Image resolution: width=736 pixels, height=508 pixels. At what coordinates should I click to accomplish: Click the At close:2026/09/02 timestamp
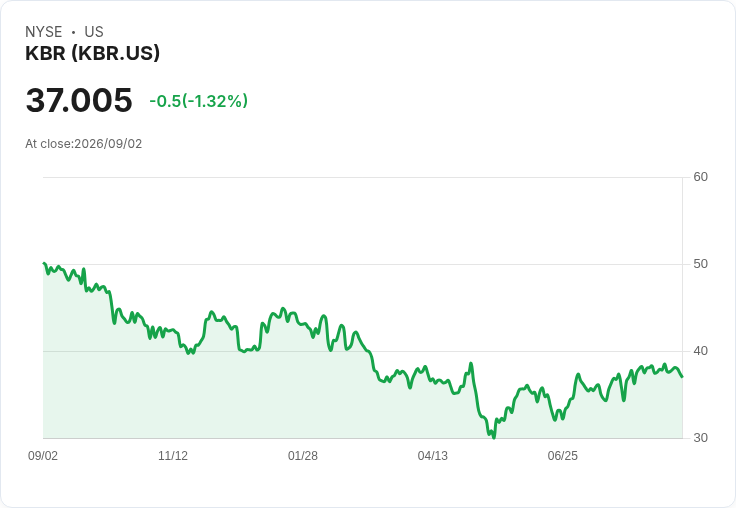coord(84,144)
